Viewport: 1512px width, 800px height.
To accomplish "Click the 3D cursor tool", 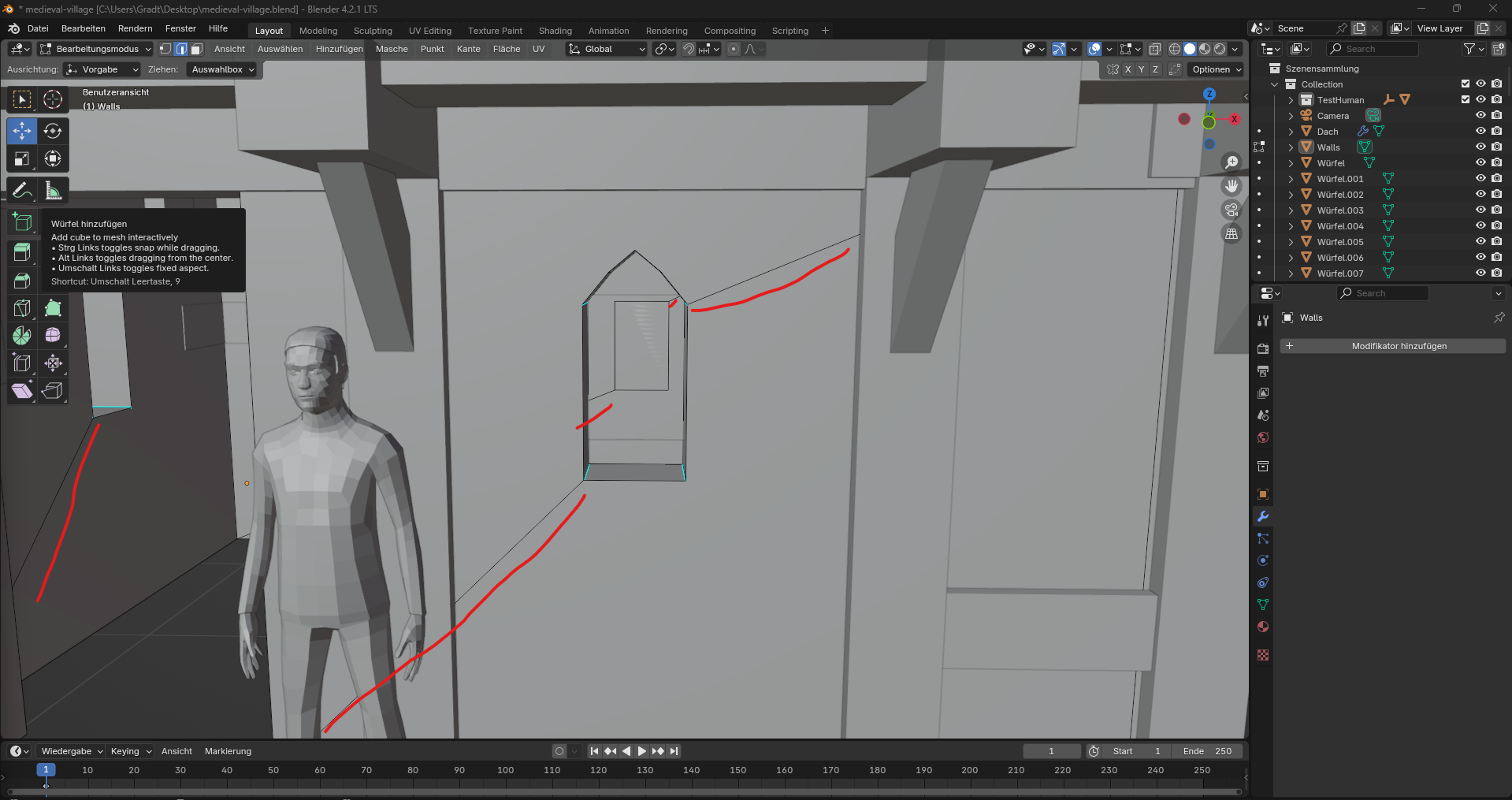I will tap(53, 99).
